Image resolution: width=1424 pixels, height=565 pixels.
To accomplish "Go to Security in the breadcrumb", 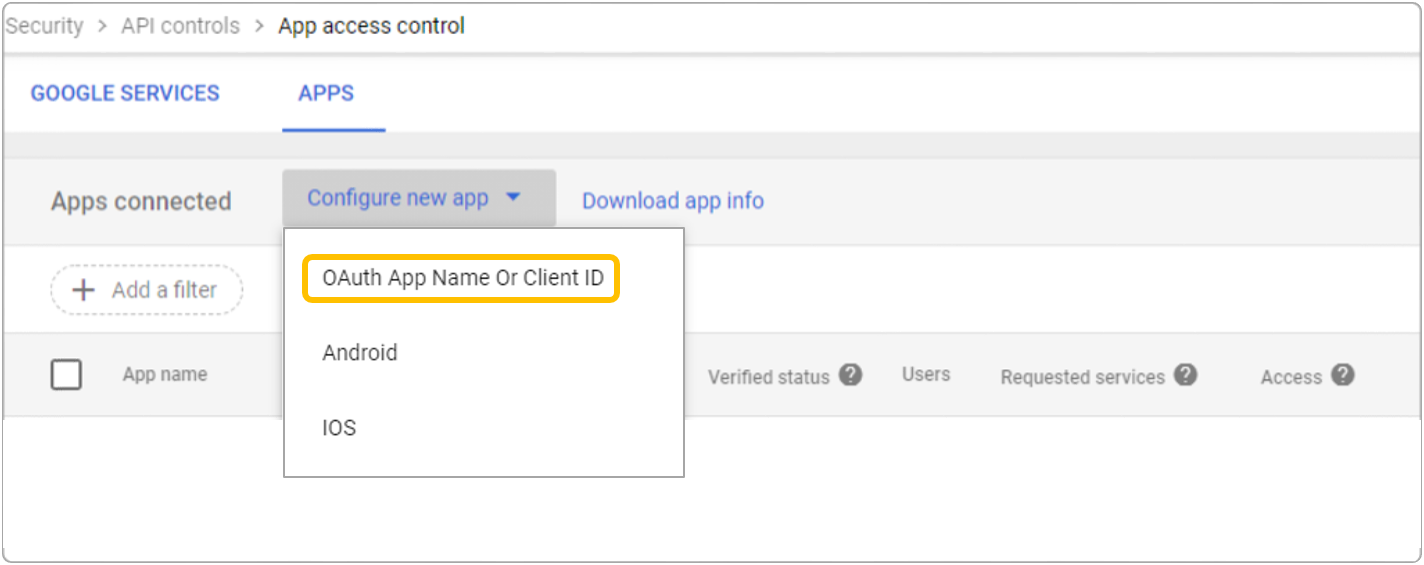I will point(44,26).
